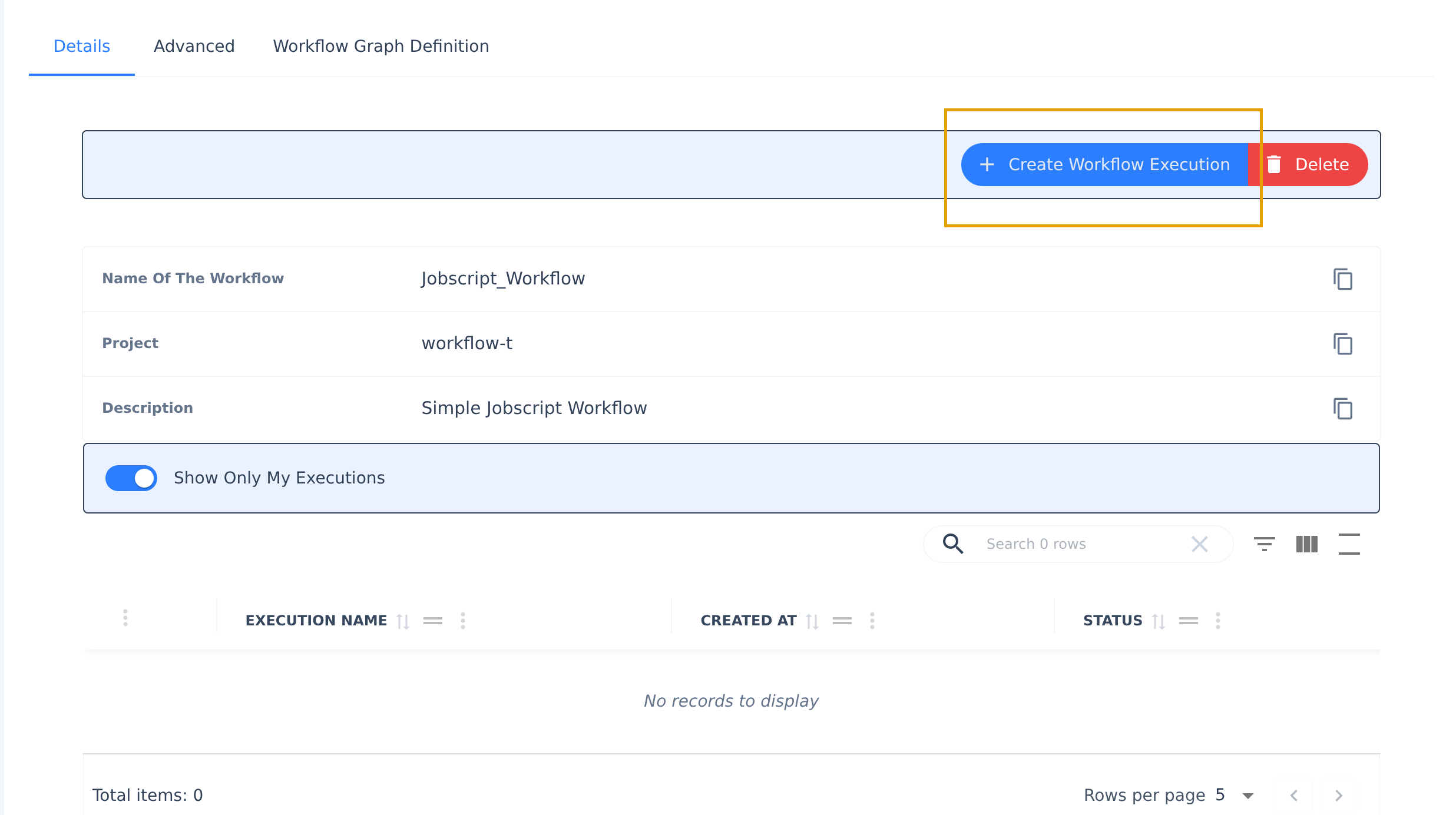
Task: Open the table filter icon
Action: coord(1264,544)
